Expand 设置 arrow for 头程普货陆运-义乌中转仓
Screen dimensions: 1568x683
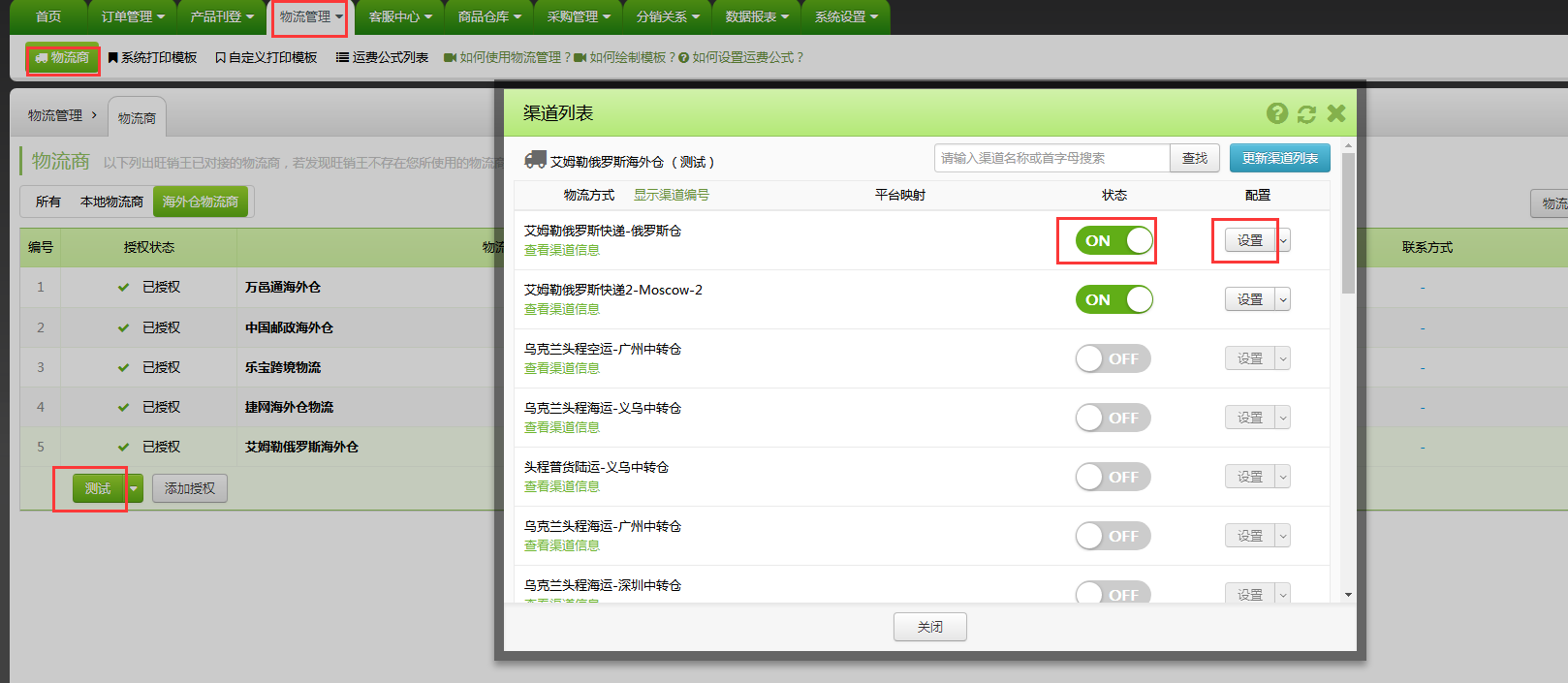point(1283,477)
